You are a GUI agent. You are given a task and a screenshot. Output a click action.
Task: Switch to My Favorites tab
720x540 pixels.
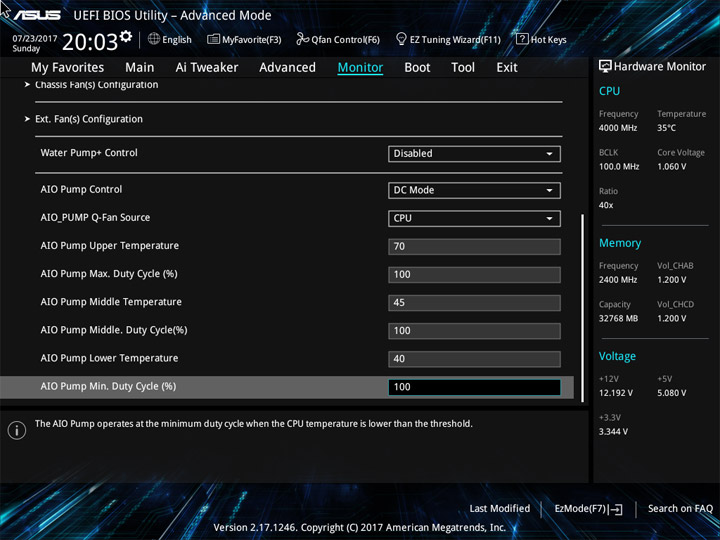pyautogui.click(x=68, y=68)
